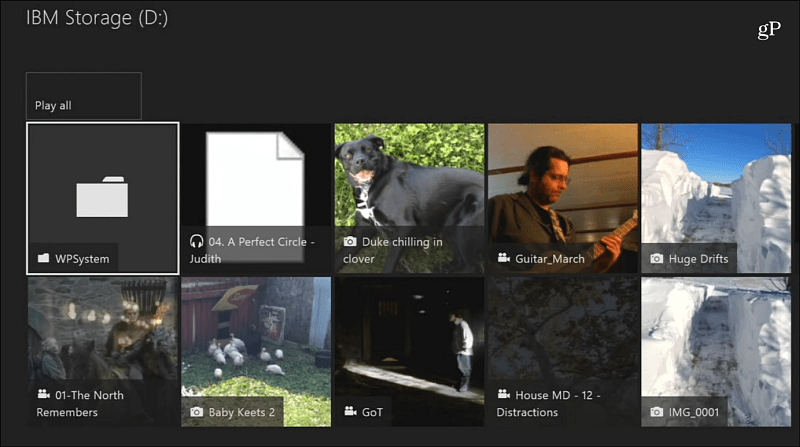Open the IMG_0001 photo
Viewport: 800px width, 447px height.
716,352
